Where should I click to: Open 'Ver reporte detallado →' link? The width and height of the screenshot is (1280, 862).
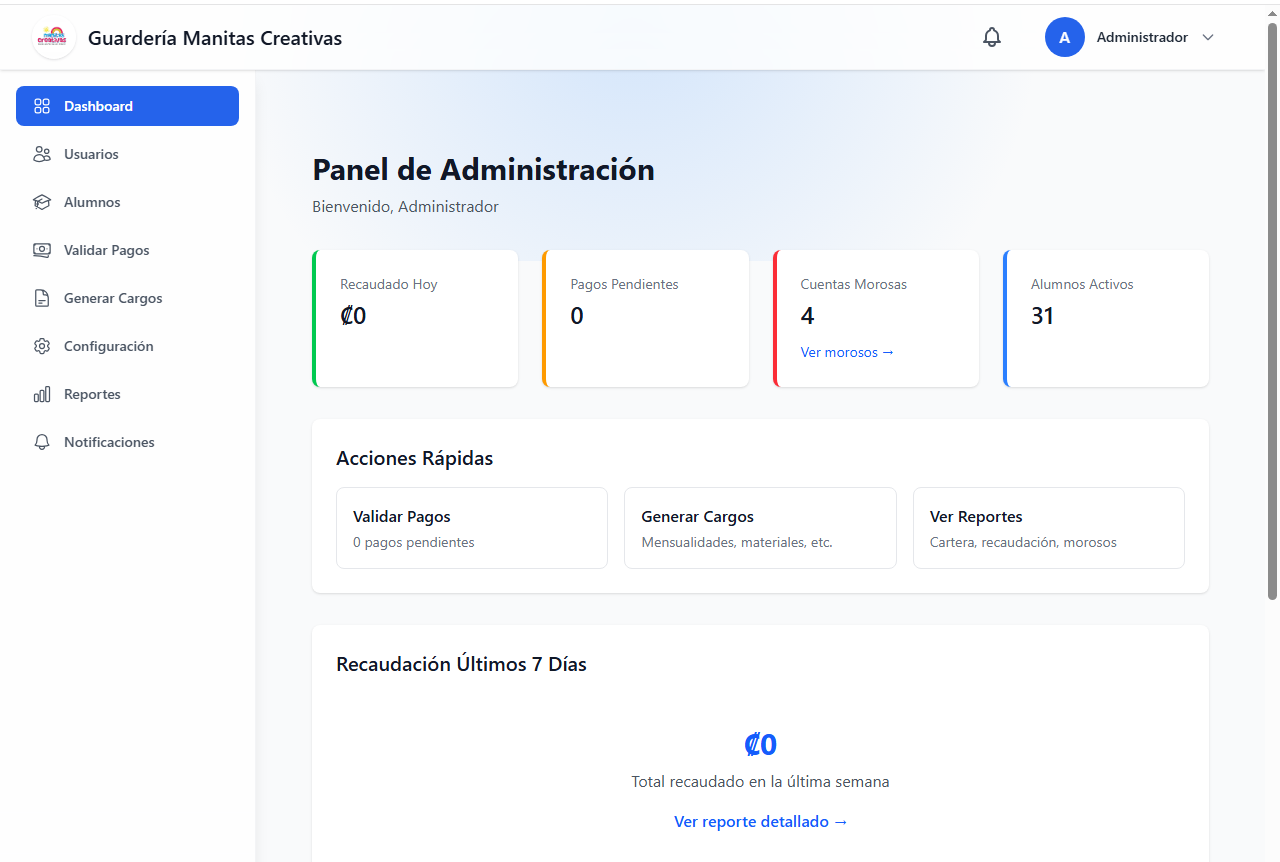coord(761,821)
